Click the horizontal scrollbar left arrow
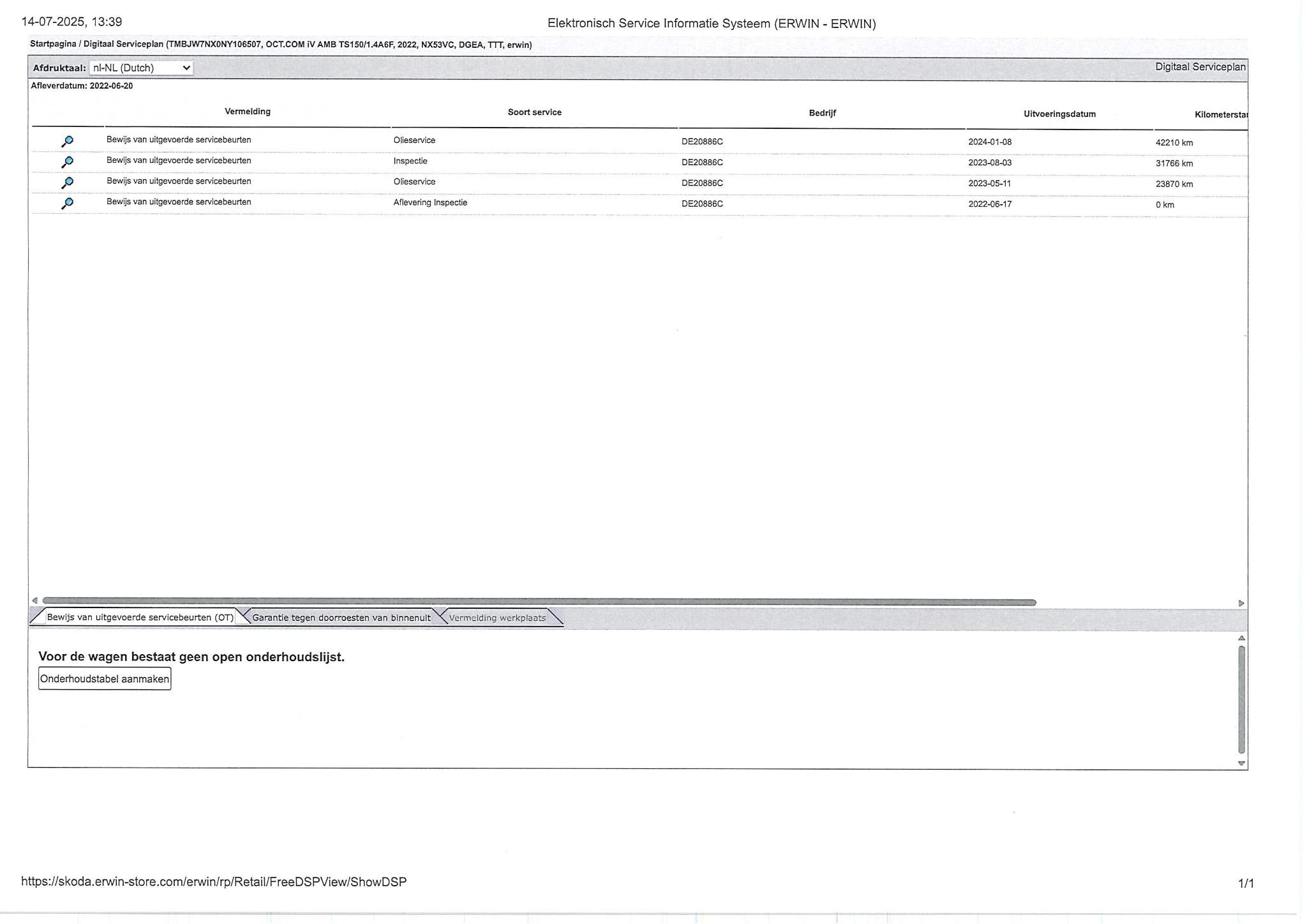The image size is (1307, 924). 34,600
